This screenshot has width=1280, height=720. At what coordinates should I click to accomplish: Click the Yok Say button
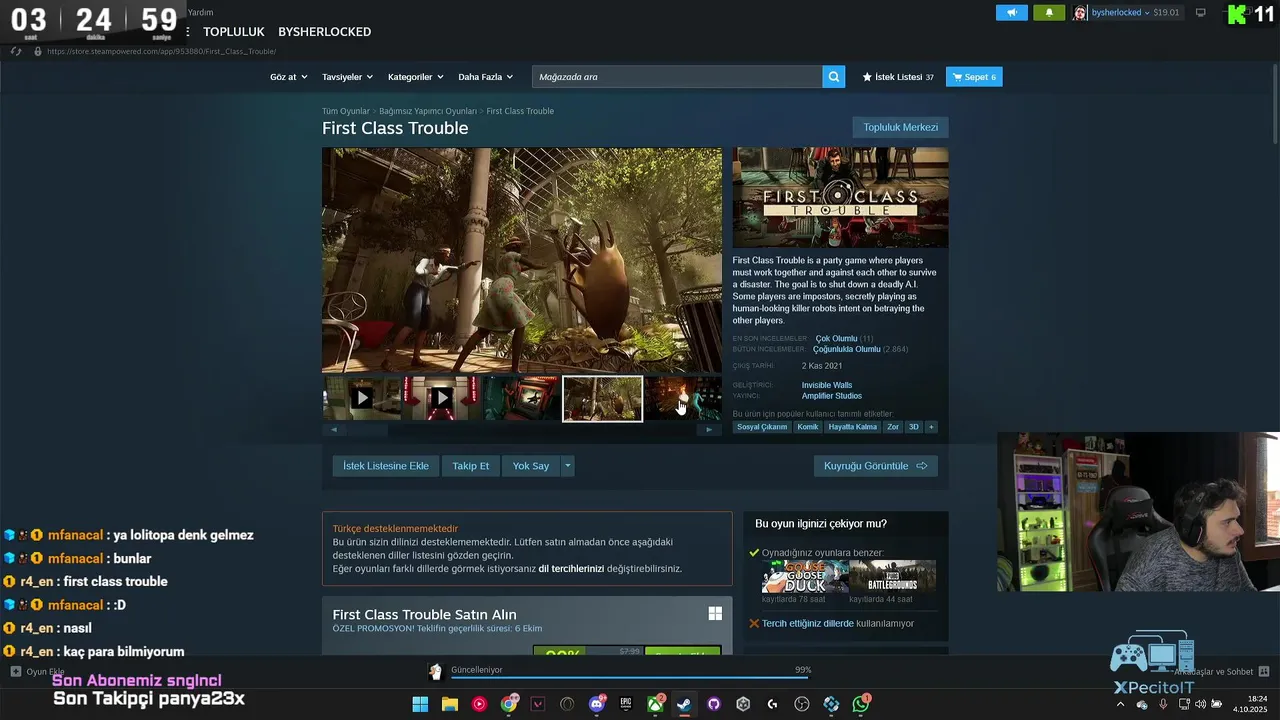pos(531,466)
